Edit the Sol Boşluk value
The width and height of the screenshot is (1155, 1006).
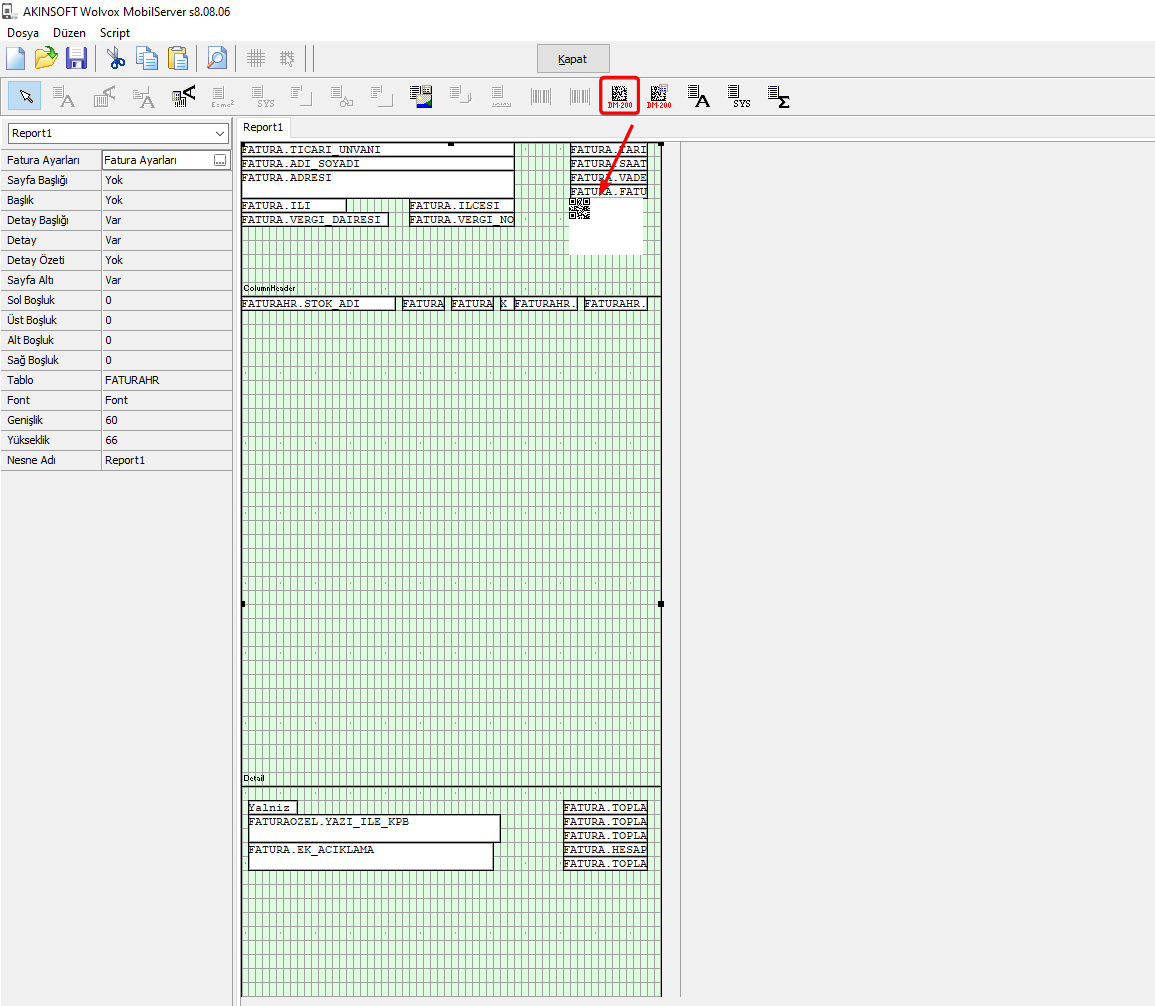166,300
